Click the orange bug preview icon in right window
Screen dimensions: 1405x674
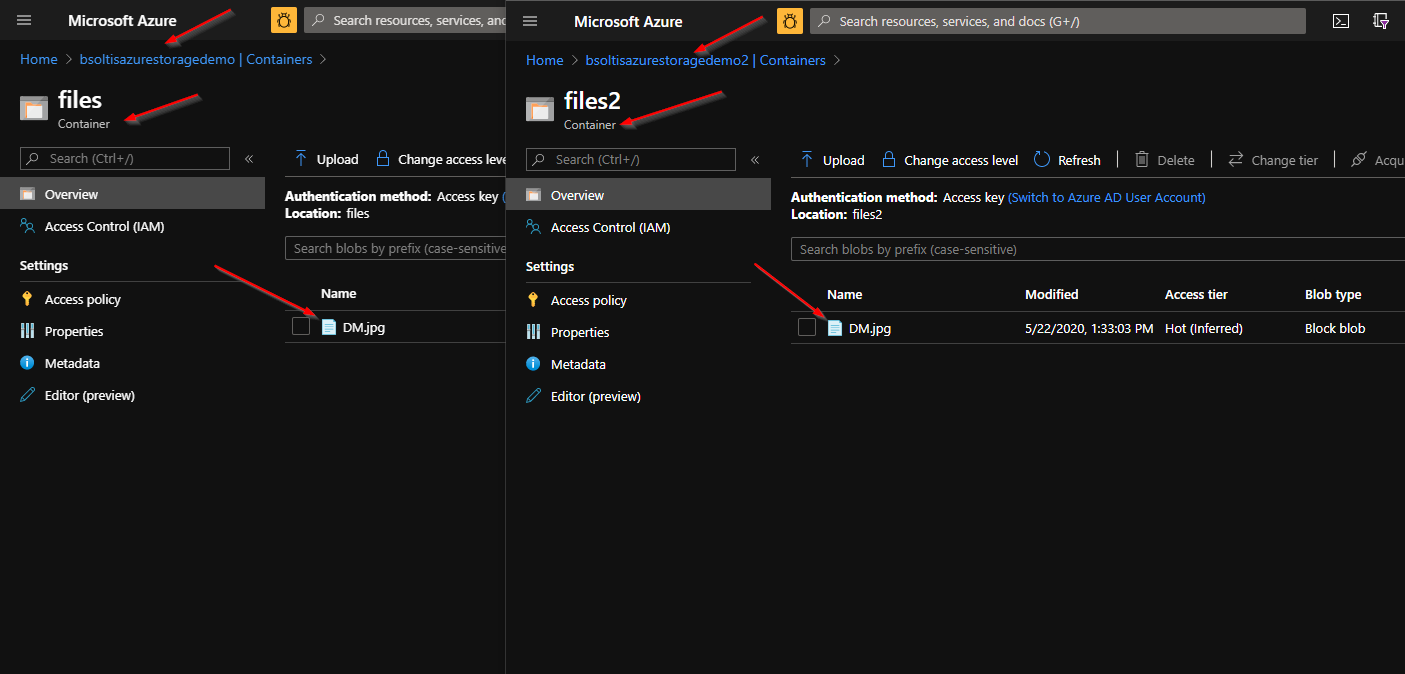[790, 21]
